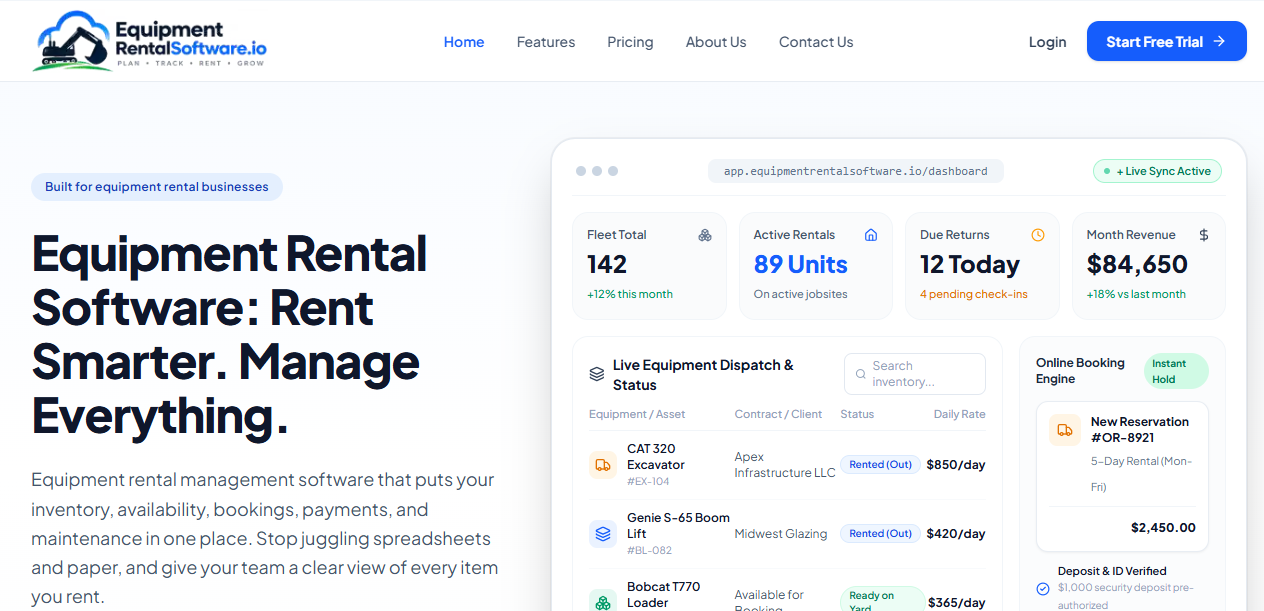Click the Search inventory field
Viewport: 1264px width, 611px height.
(x=915, y=374)
